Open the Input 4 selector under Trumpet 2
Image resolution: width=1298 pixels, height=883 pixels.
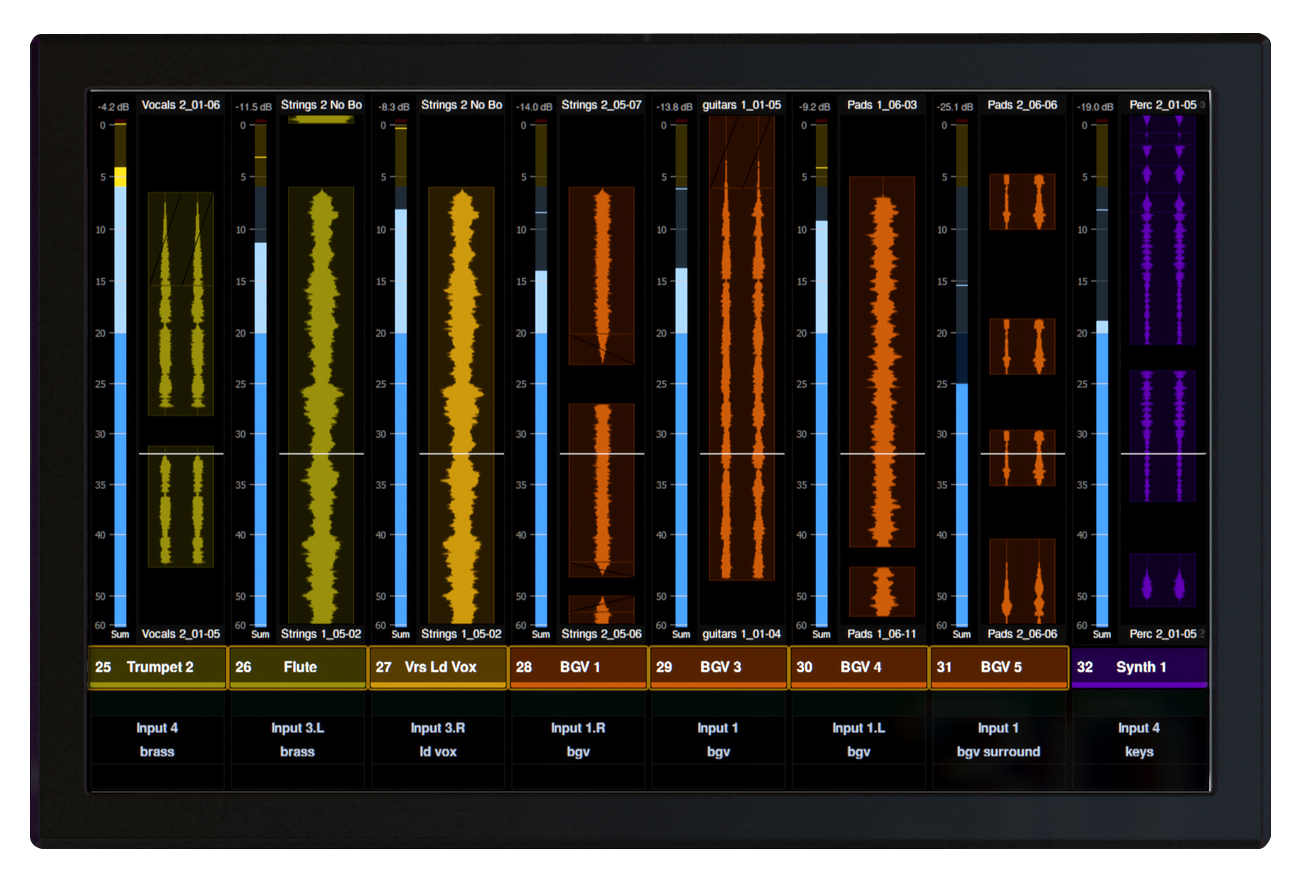[x=157, y=728]
